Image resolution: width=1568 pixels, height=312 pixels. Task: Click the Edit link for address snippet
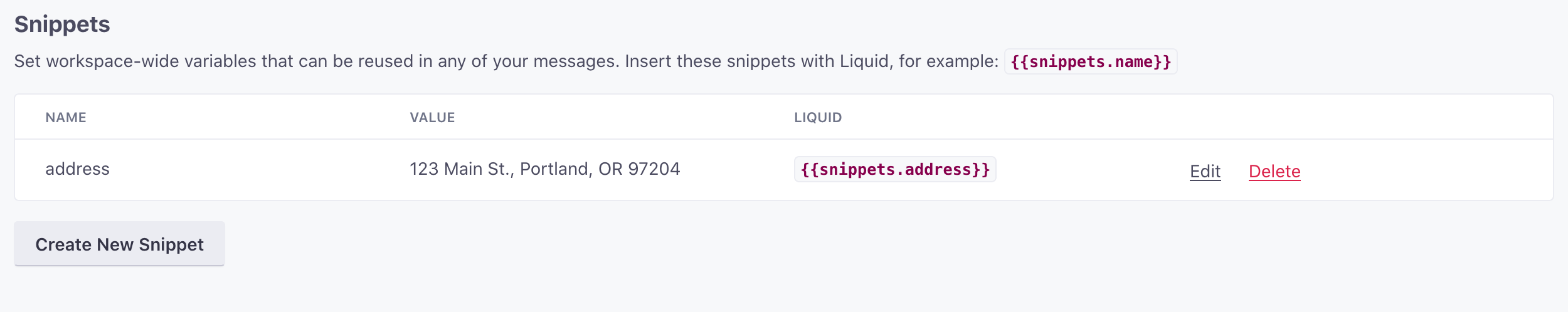(1205, 171)
